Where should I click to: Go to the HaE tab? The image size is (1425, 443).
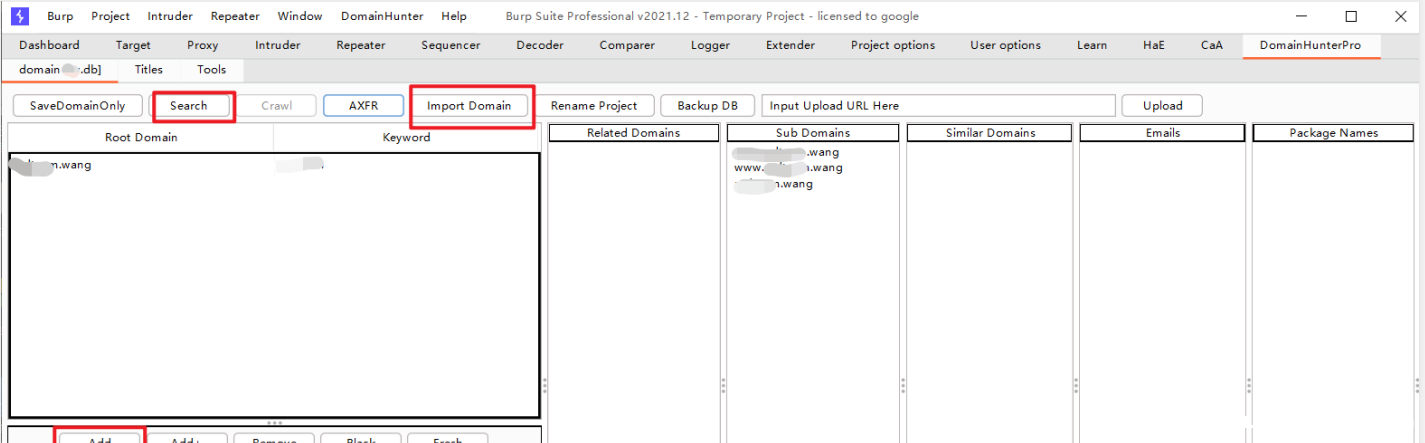pos(1153,45)
